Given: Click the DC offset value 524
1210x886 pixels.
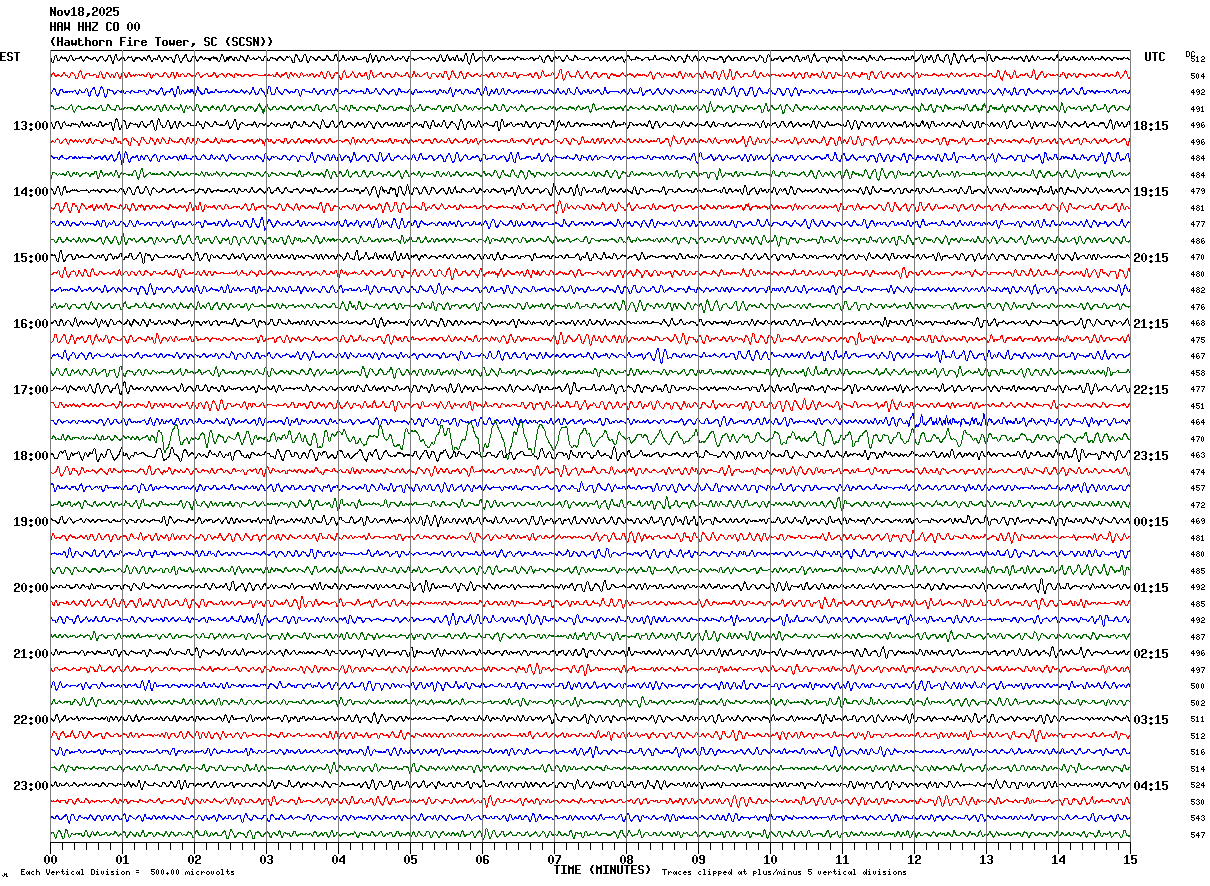Looking at the screenshot, I should click(x=1197, y=786).
